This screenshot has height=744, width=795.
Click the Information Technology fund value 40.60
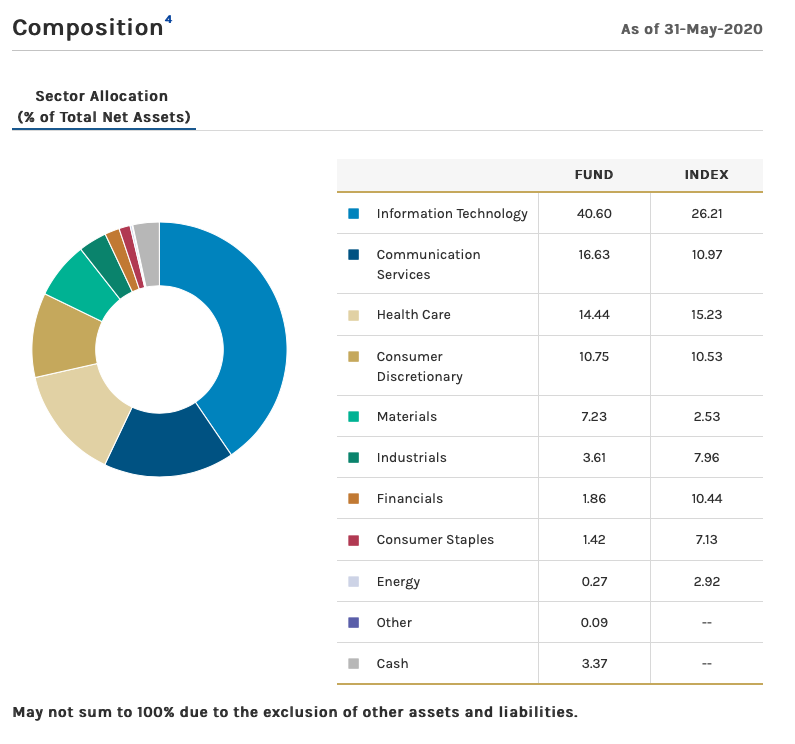pos(594,213)
